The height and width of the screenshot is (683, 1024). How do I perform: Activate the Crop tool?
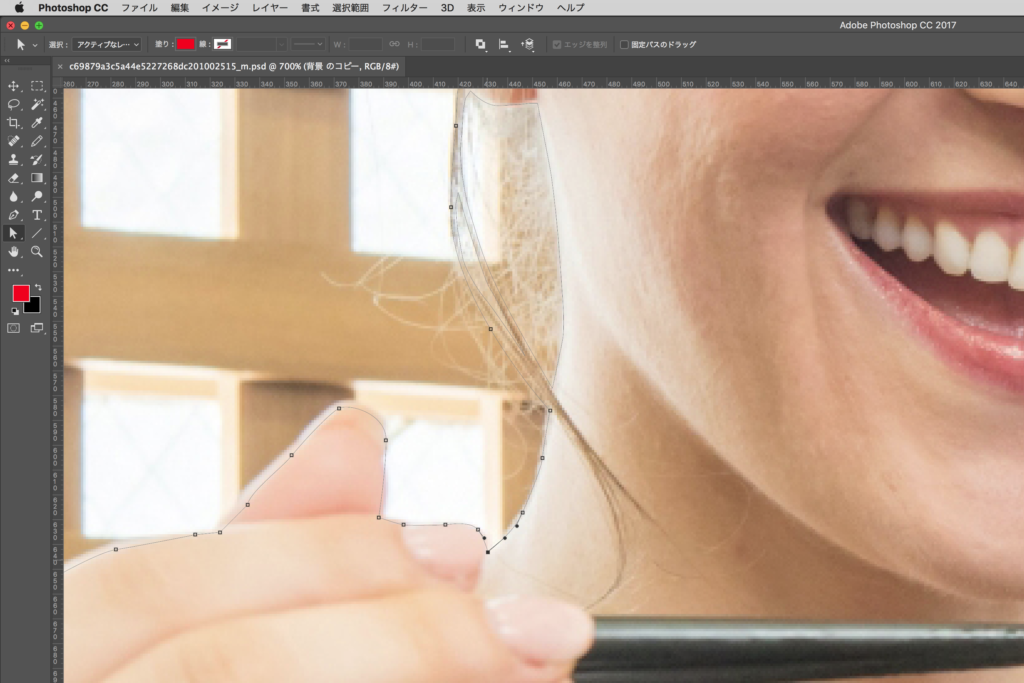[14, 123]
